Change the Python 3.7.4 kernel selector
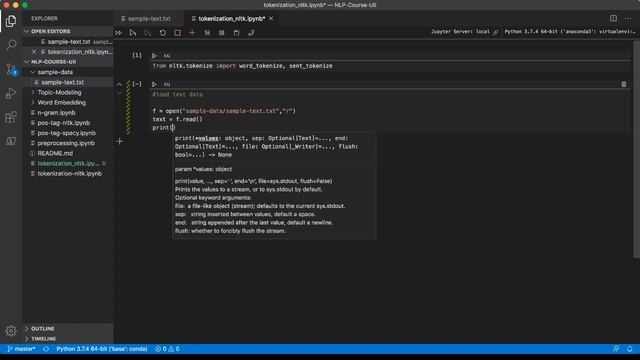 [x=570, y=32]
